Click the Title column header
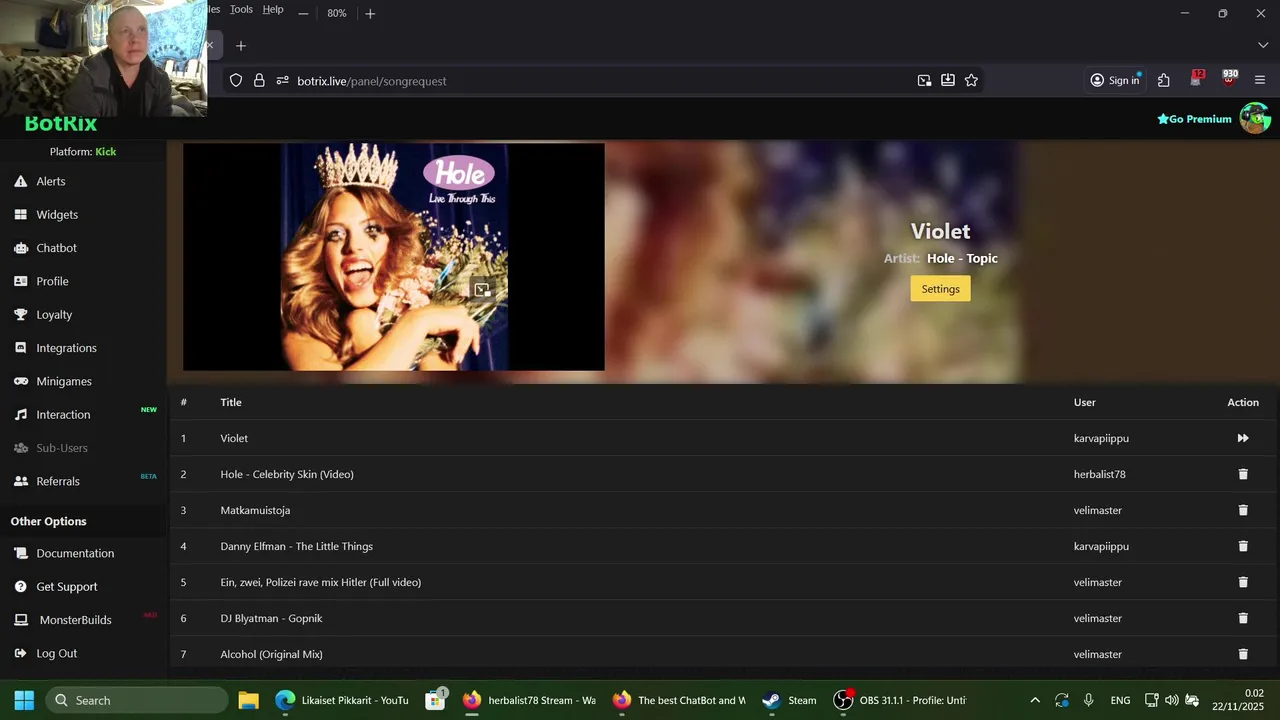This screenshot has height=720, width=1280. (231, 402)
